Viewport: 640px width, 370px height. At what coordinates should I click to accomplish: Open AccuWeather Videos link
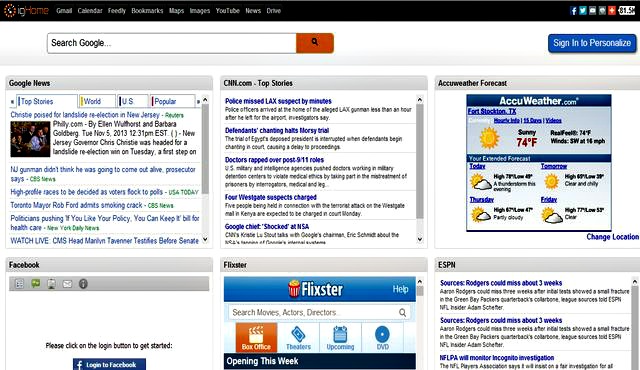553,120
